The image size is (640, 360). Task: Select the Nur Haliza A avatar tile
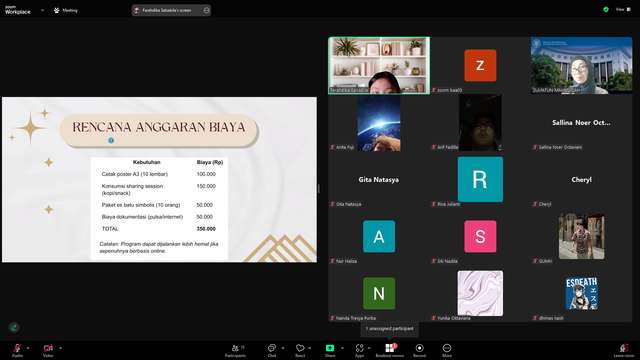379,236
